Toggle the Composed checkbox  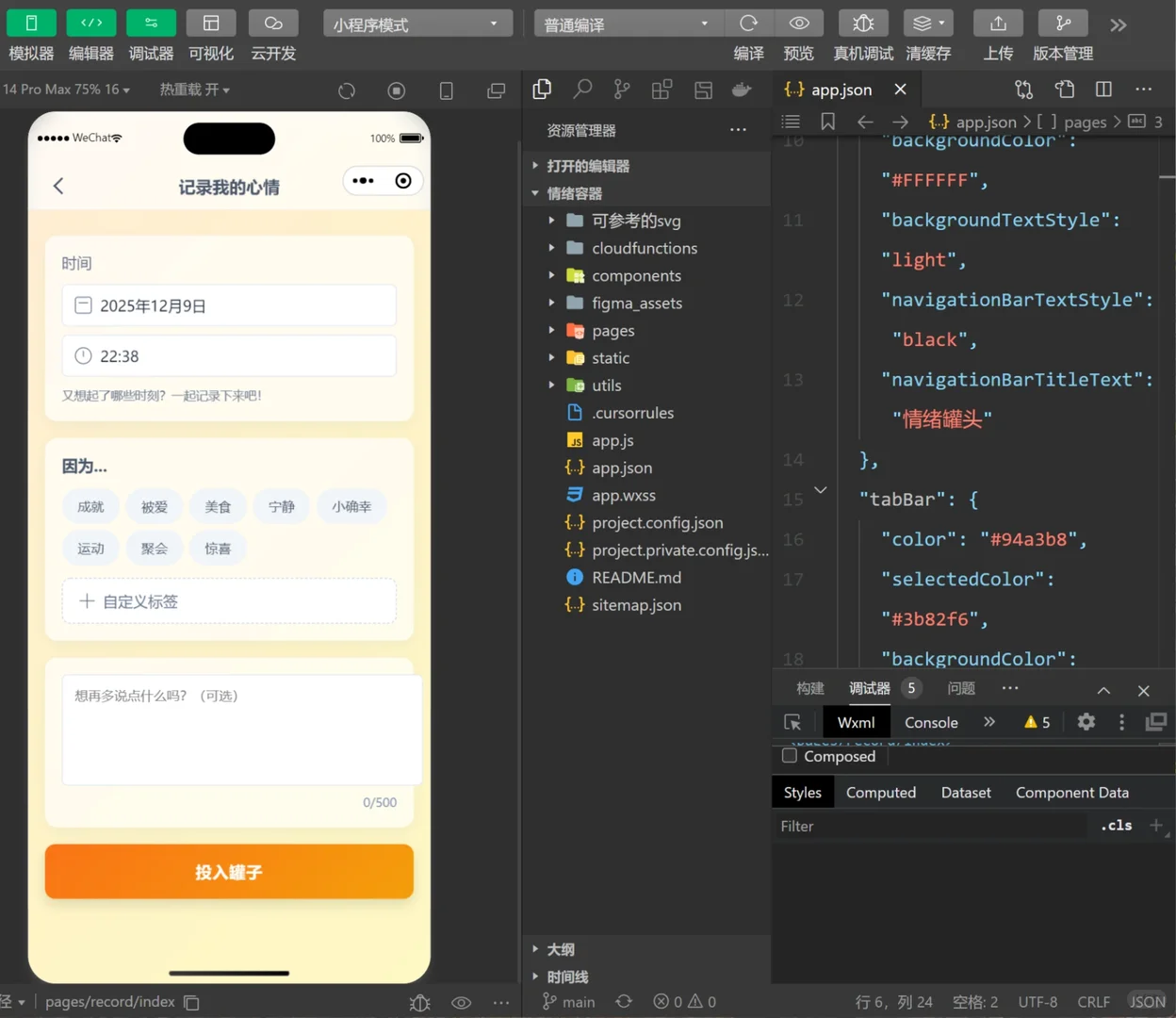coord(790,756)
